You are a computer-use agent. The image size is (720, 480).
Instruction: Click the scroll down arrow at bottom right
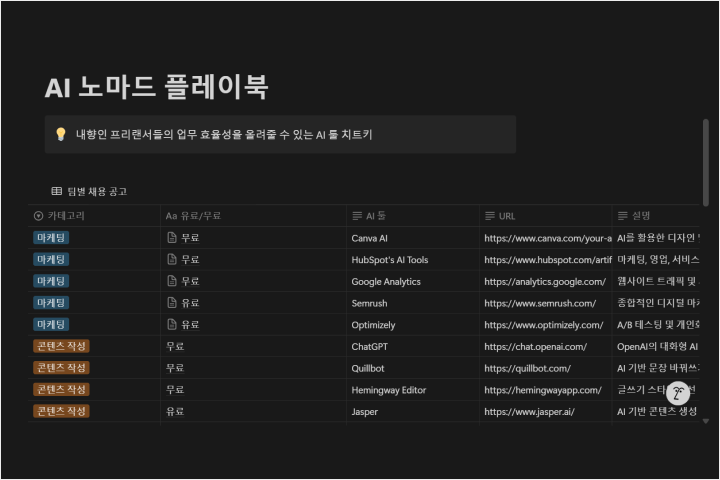pyautogui.click(x=706, y=421)
